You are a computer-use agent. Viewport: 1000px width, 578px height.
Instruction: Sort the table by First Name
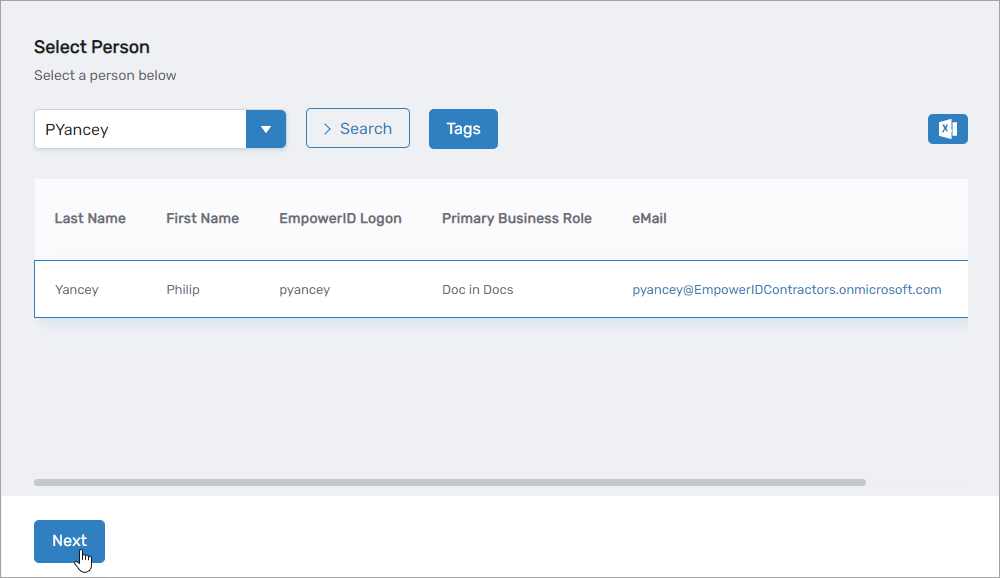[x=202, y=218]
